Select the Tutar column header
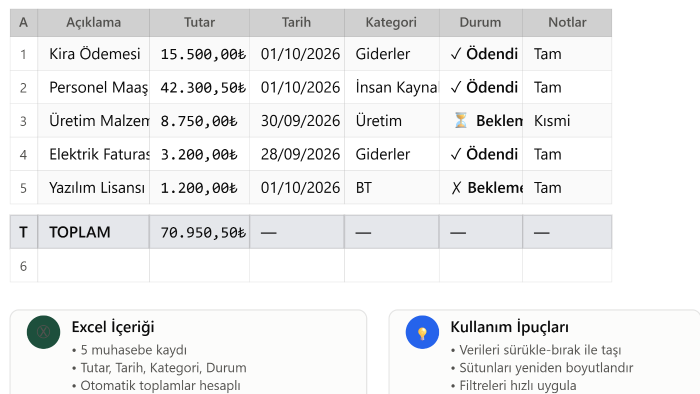The height and width of the screenshot is (394, 700). coord(199,22)
